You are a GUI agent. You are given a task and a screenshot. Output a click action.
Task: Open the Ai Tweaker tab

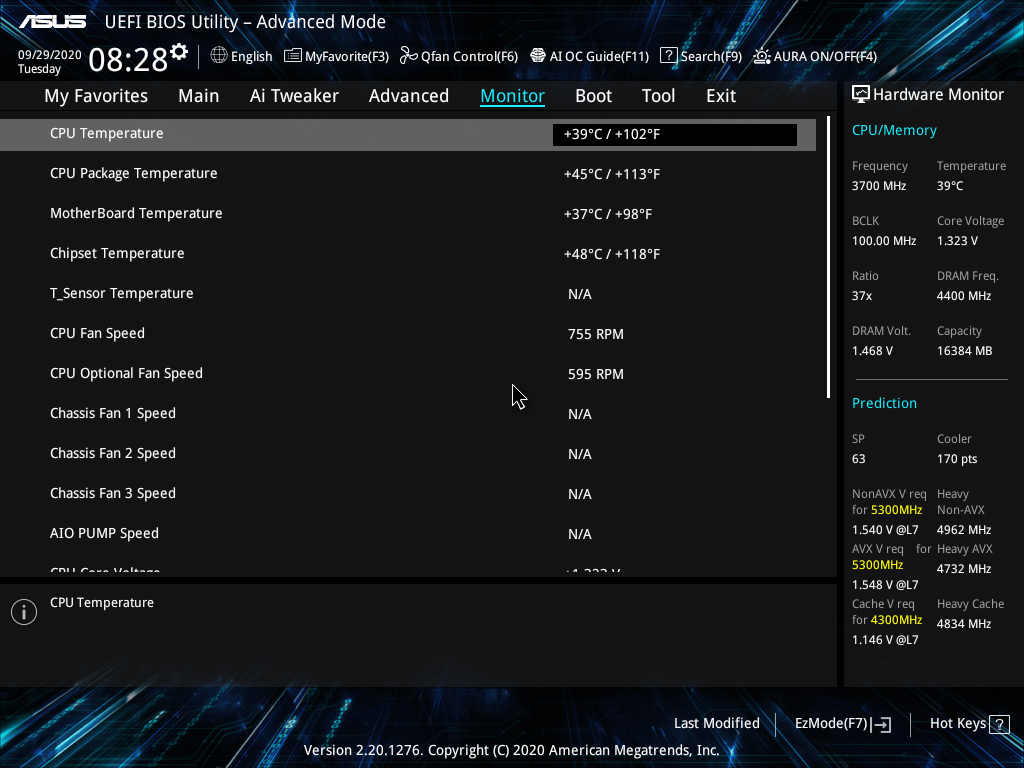tap(294, 96)
